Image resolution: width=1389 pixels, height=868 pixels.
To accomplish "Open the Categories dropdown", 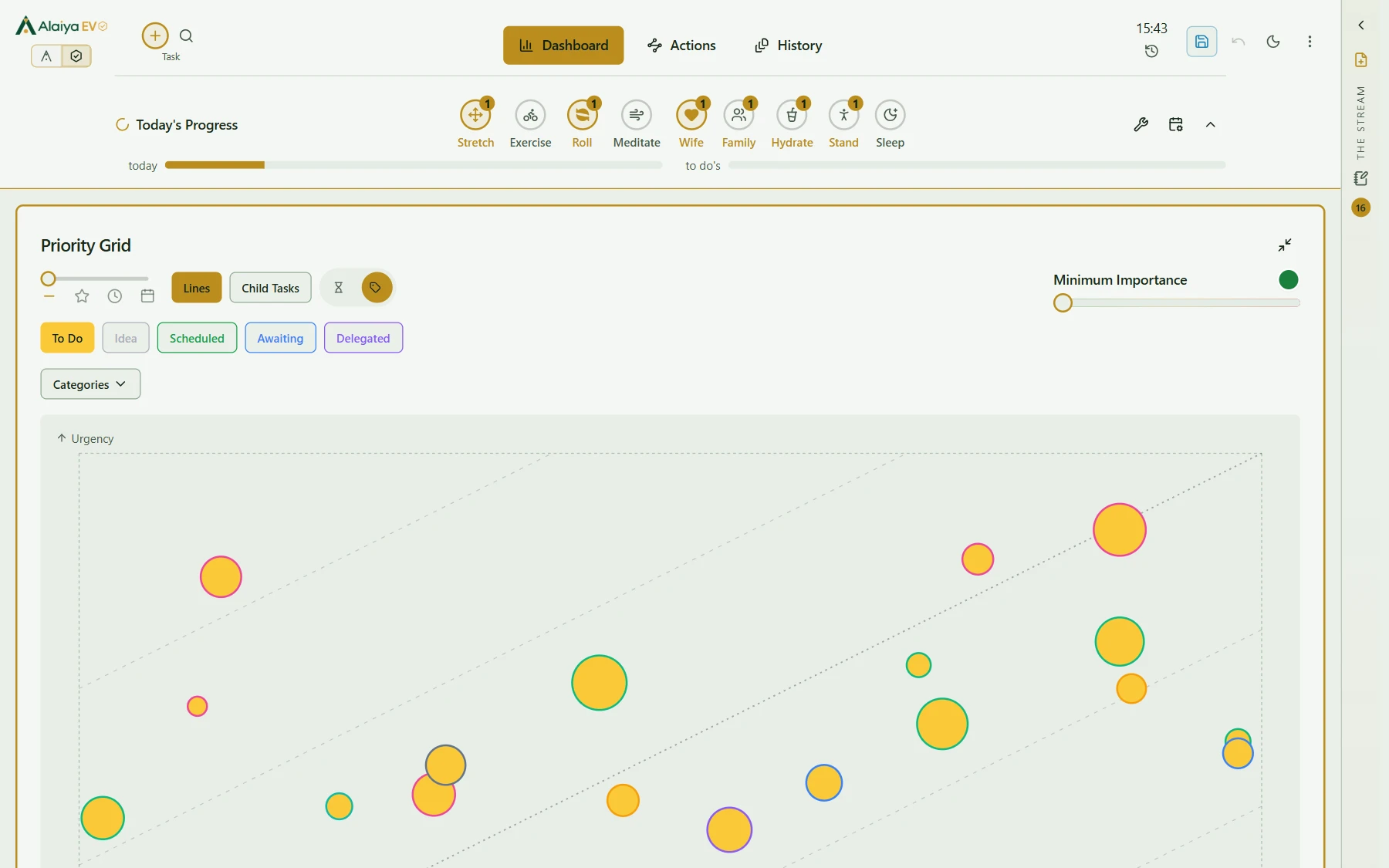I will (x=90, y=384).
